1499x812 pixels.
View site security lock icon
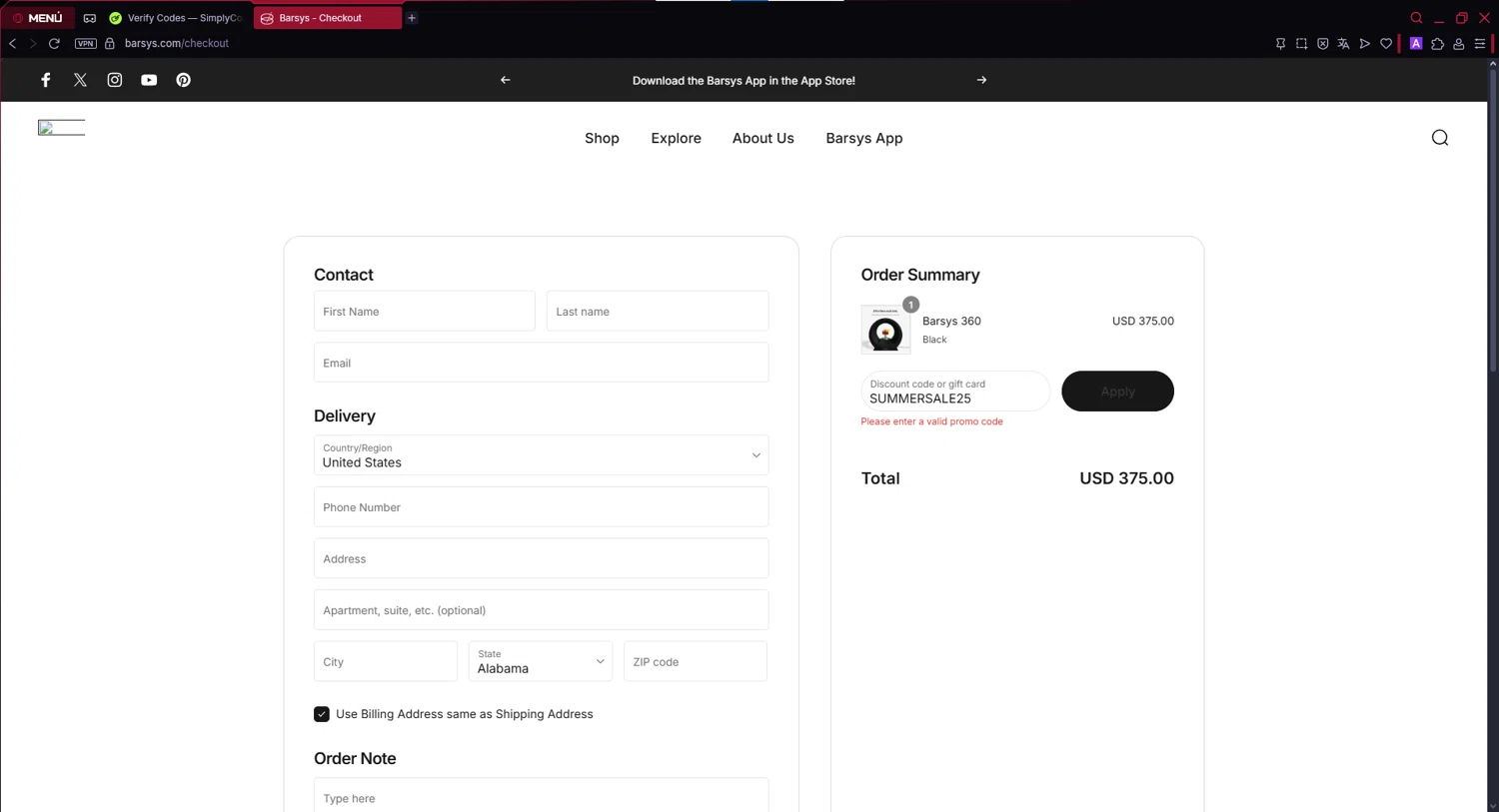pyautogui.click(x=110, y=44)
